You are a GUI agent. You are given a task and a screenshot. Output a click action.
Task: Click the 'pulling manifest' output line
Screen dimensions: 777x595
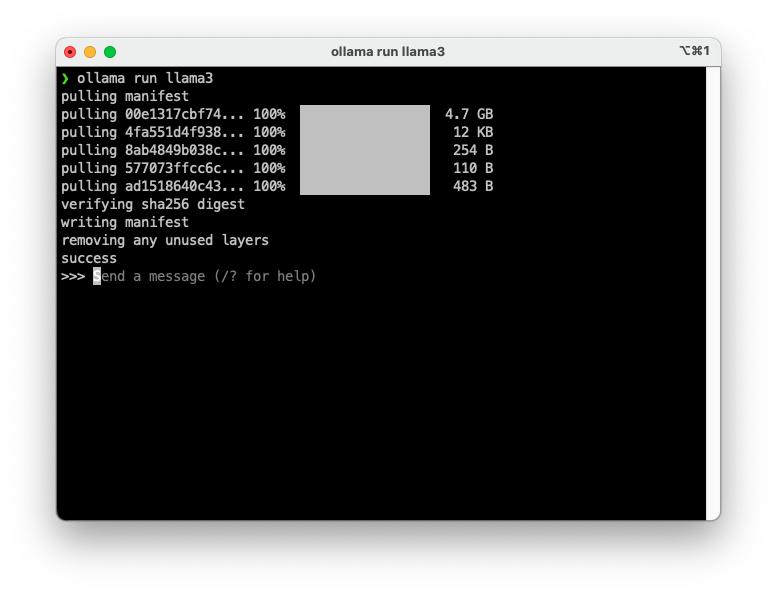(125, 96)
